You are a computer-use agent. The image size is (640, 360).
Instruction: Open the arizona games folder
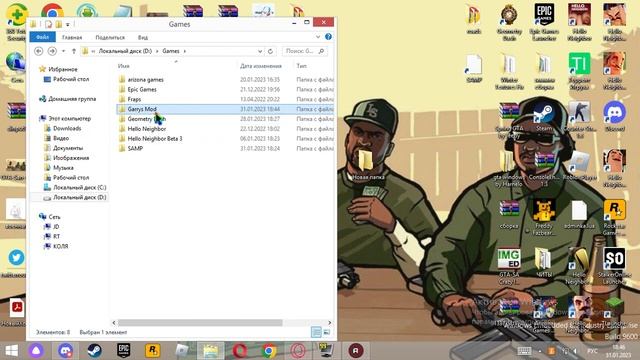pyautogui.click(x=225, y=80)
